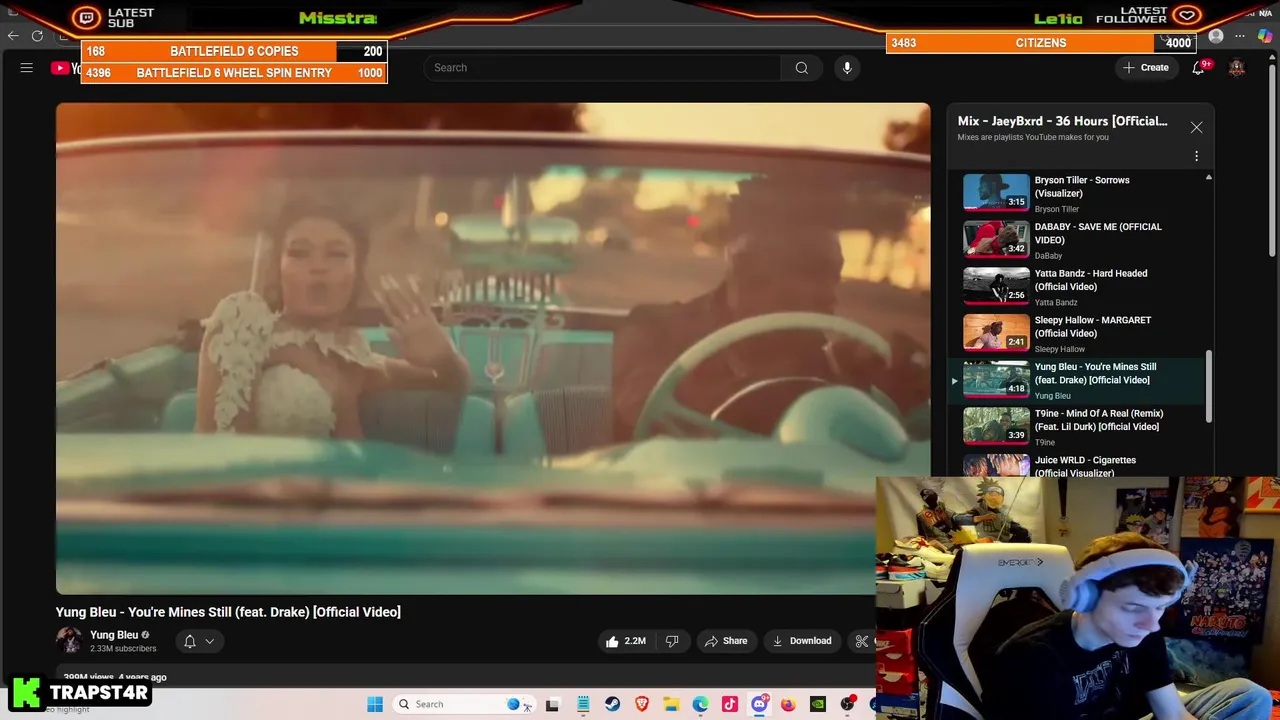Open Notepad from the taskbar
This screenshot has width=1280, height=720.
[x=583, y=704]
